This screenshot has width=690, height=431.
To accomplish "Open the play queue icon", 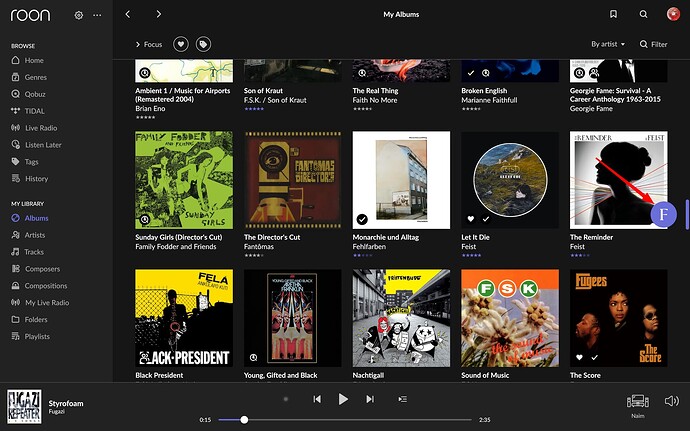I will click(402, 399).
